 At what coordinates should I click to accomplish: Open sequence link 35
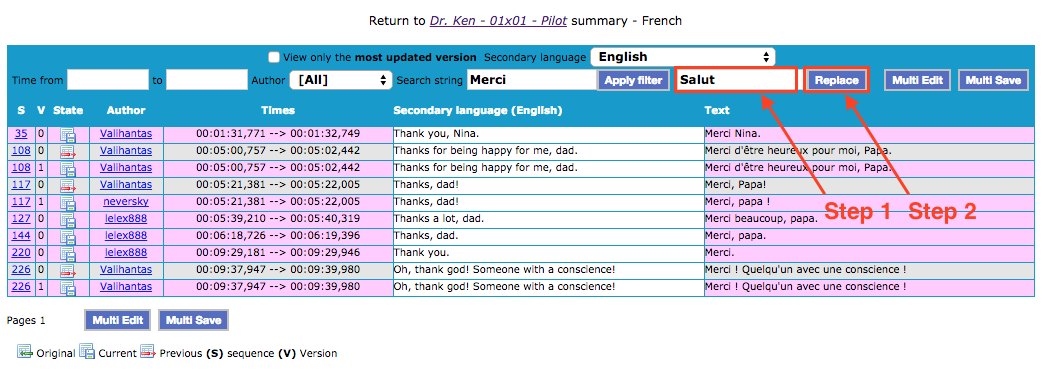(x=21, y=134)
